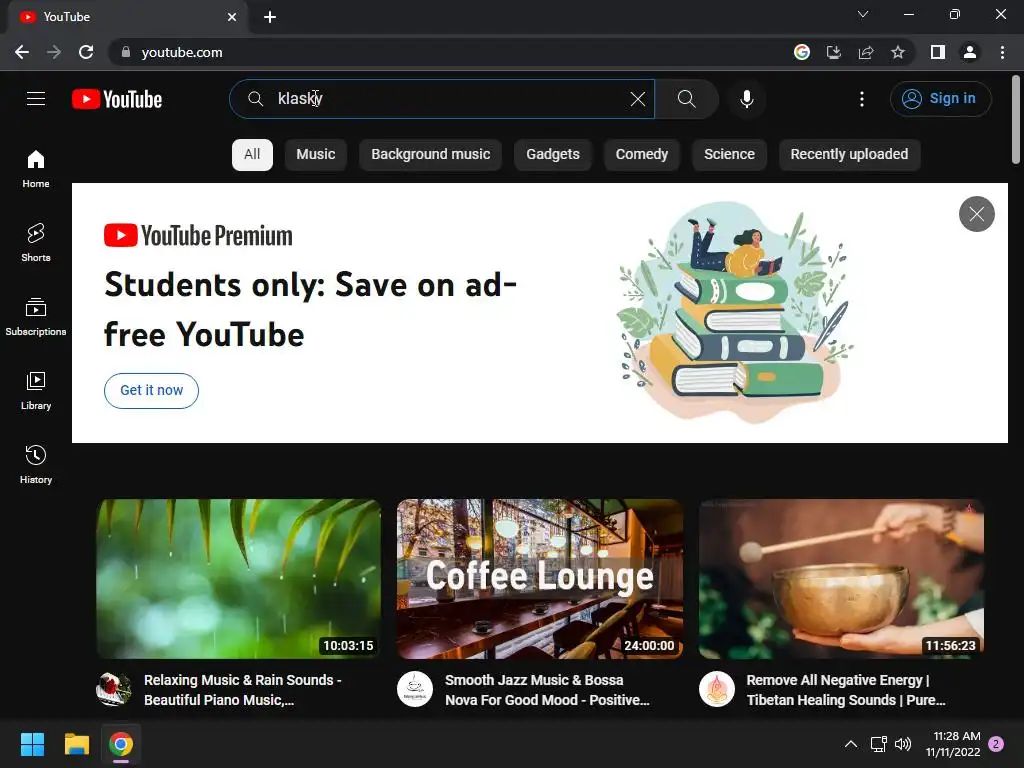Open the clock and date panel
1024x768 pixels.
click(953, 744)
